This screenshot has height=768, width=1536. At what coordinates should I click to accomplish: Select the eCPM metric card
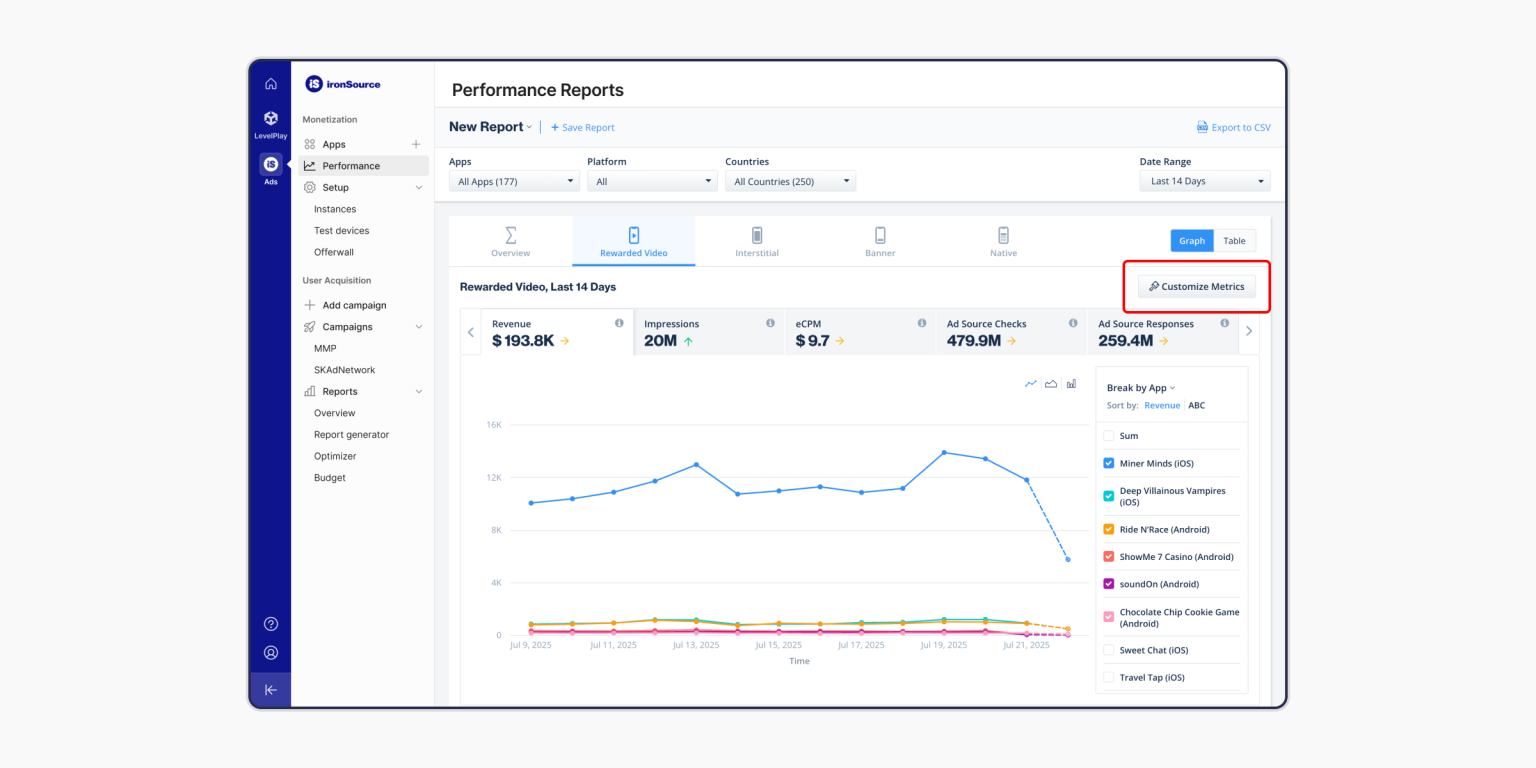click(x=860, y=331)
